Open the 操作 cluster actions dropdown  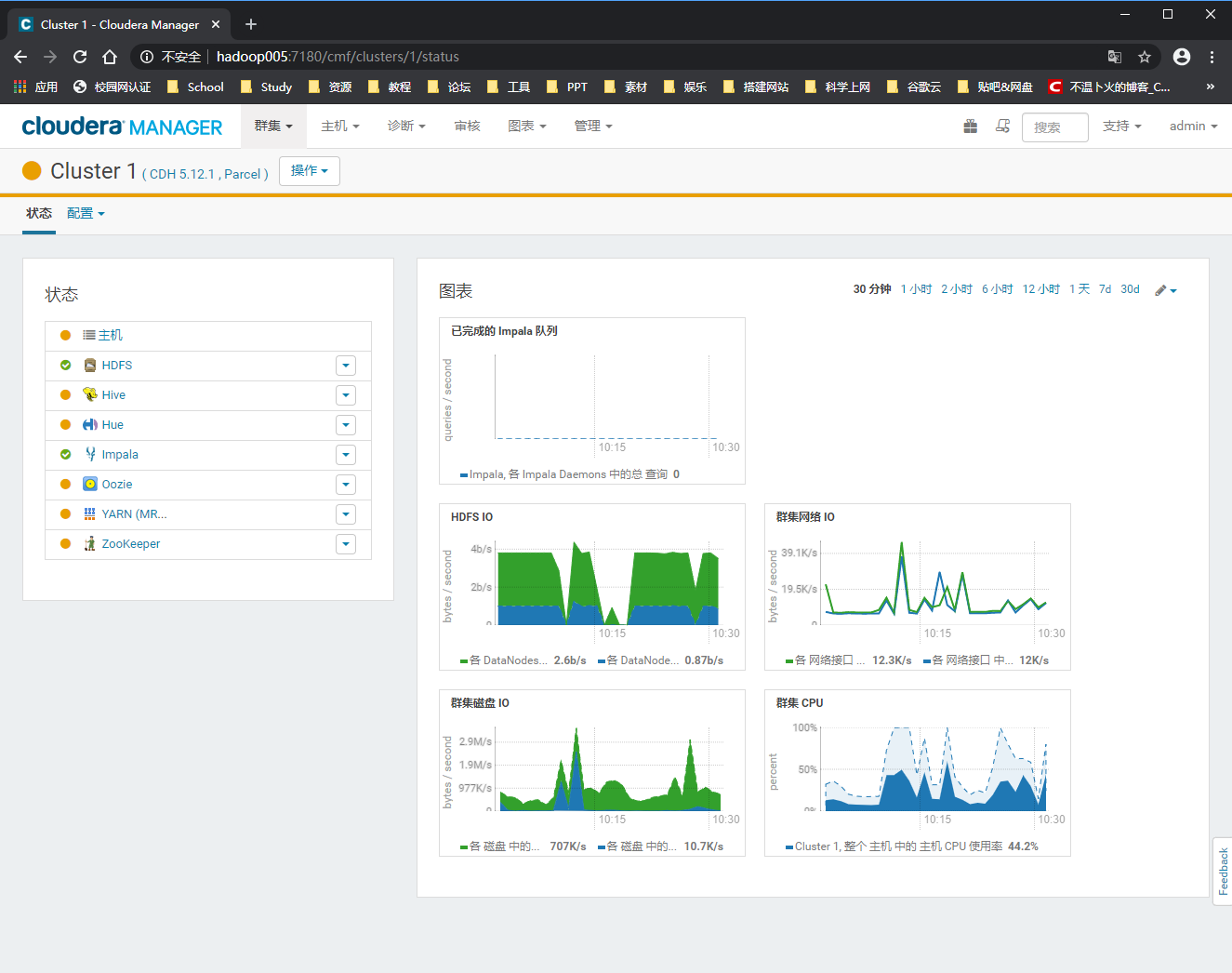point(310,171)
